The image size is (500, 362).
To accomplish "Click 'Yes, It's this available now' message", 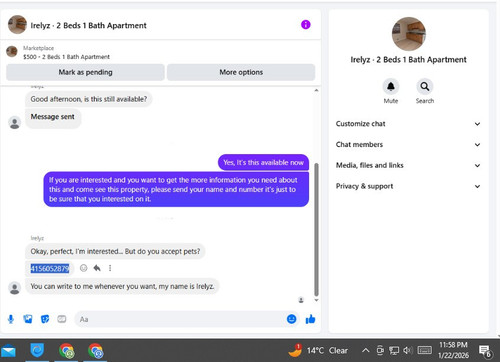I will tap(263, 163).
